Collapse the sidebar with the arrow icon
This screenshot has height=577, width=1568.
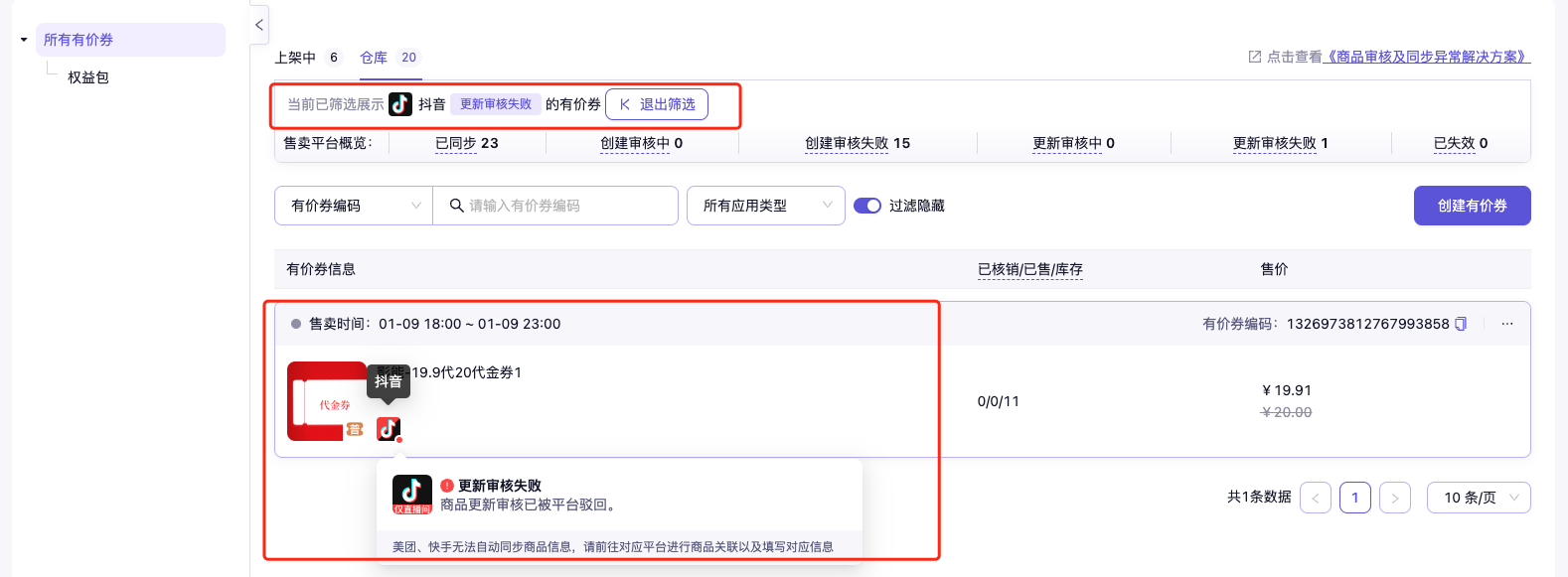259,25
